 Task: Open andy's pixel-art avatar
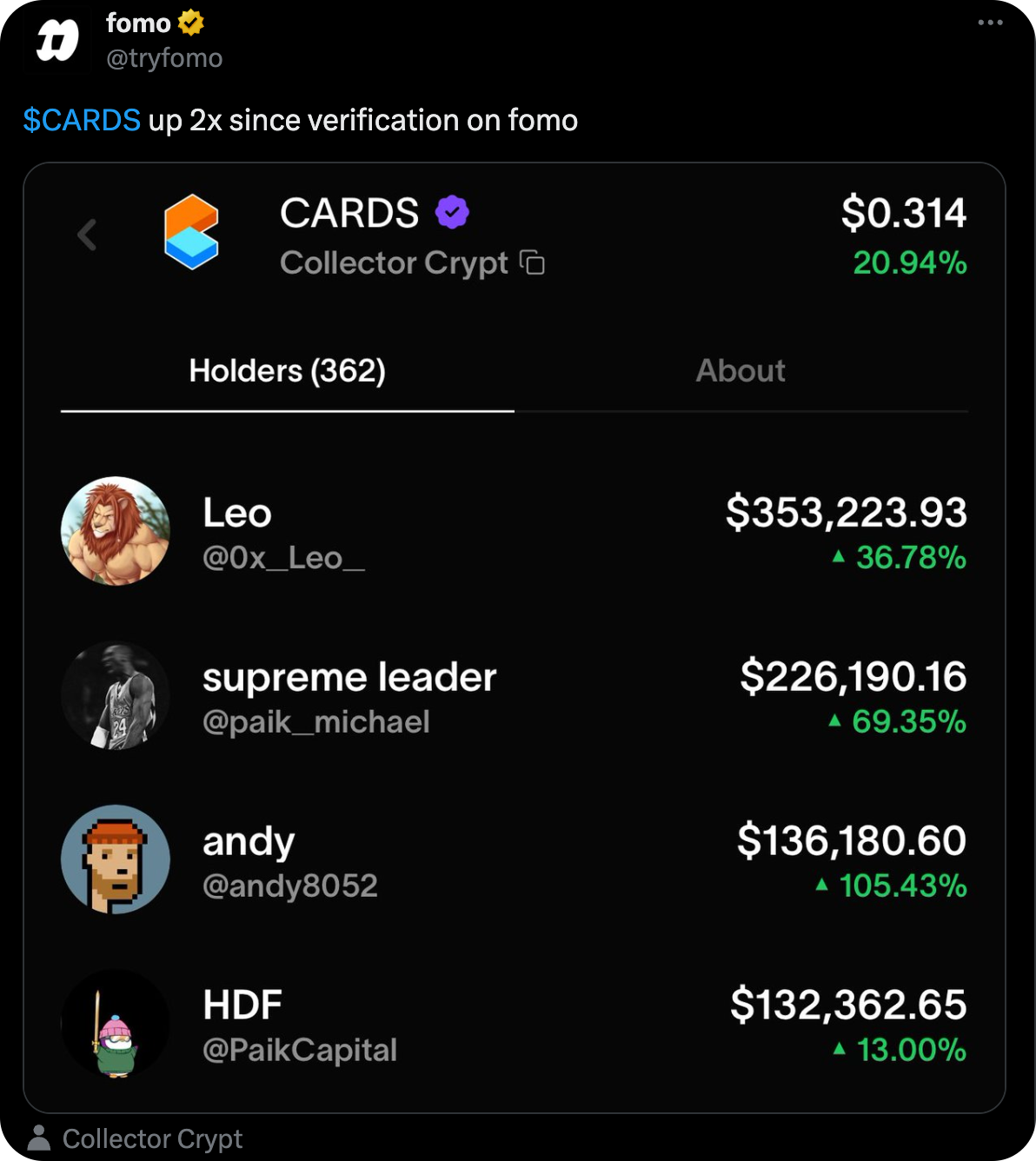click(x=116, y=859)
